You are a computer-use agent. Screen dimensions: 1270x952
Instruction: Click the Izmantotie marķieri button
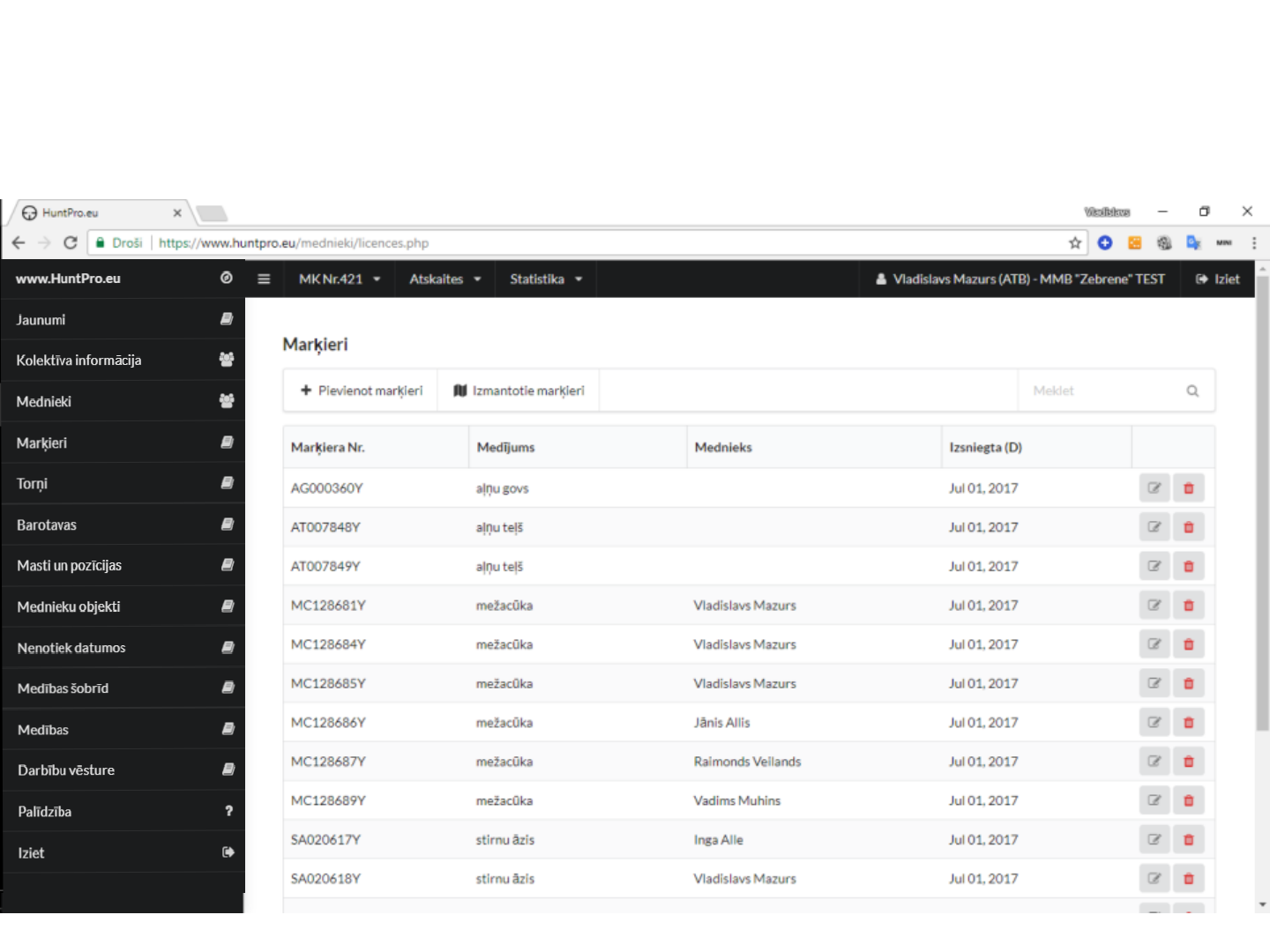[519, 390]
